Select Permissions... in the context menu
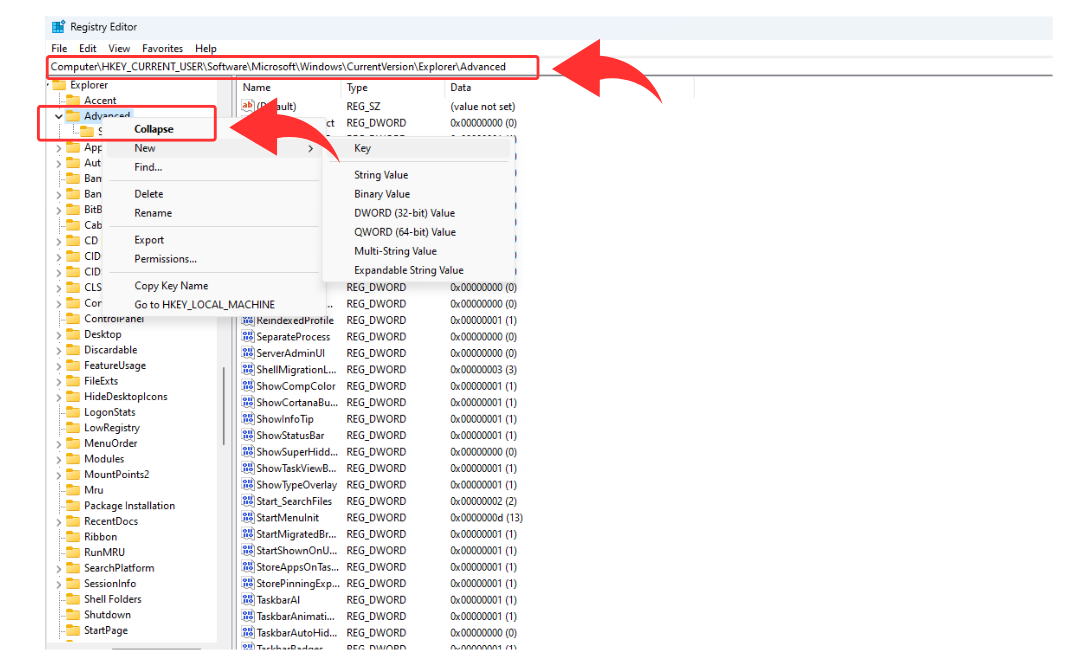The width and height of the screenshot is (1080, 650). [165, 259]
